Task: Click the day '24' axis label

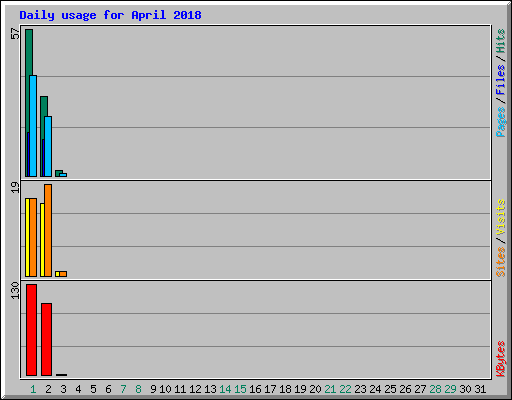Action: 375,389
